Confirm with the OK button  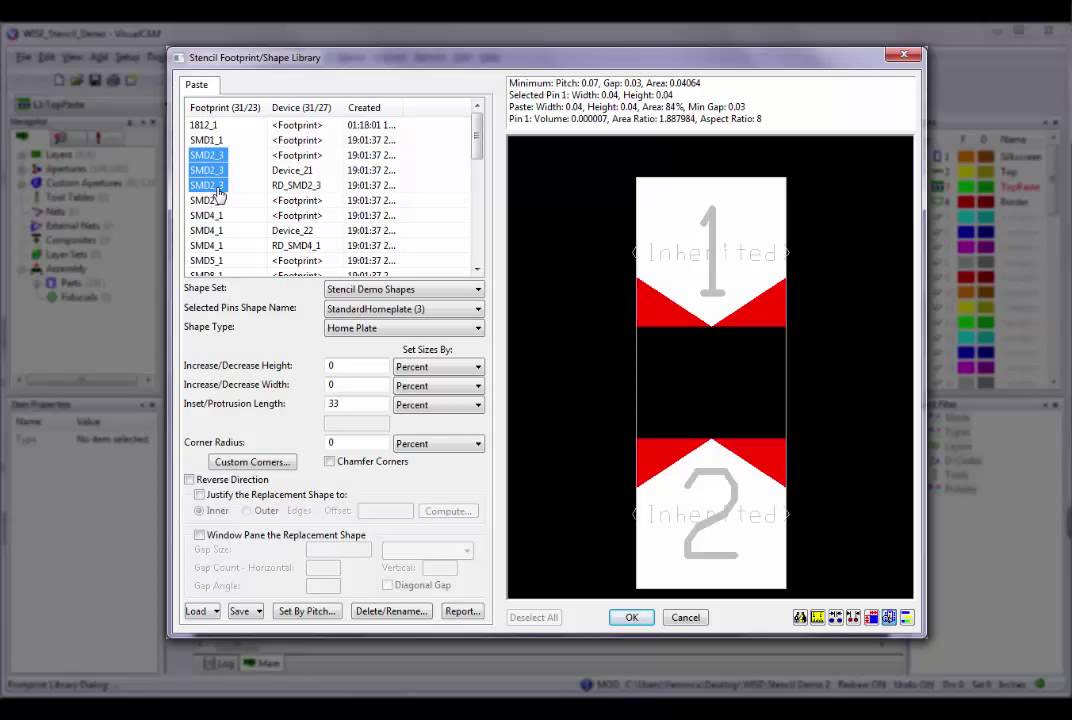[x=632, y=617]
